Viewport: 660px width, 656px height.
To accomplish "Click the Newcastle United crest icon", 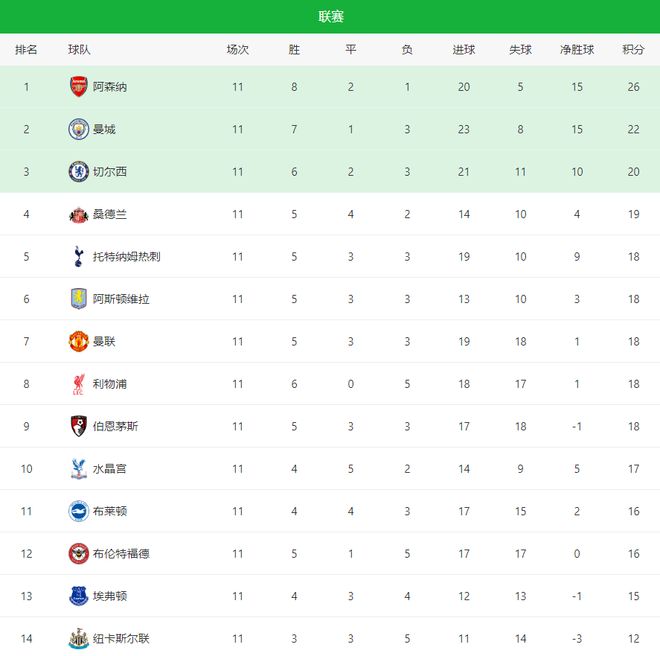I will click(x=78, y=638).
